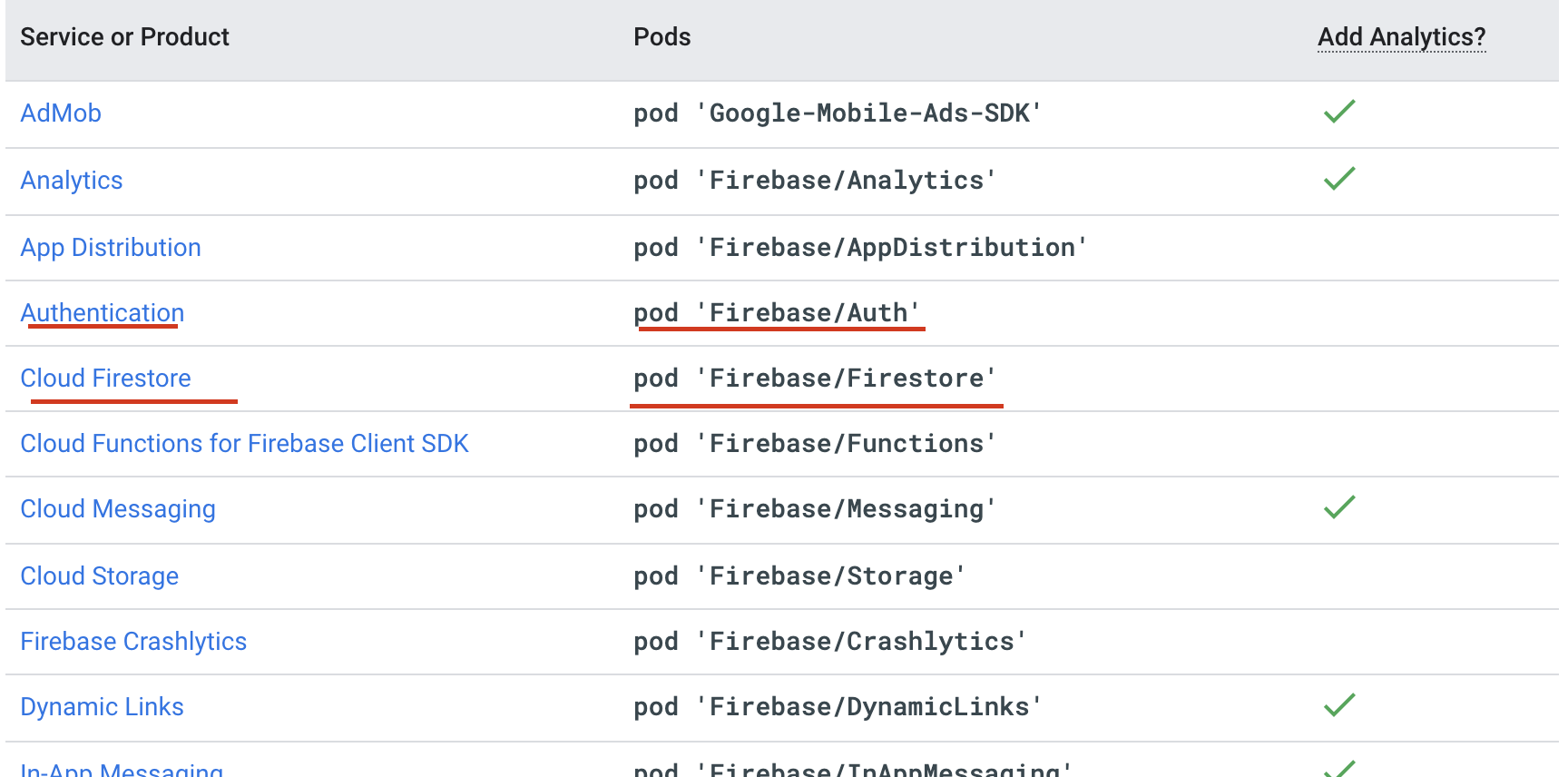Select the pod 'Firebase/Messaging' text
1568x777 pixels.
[x=815, y=509]
